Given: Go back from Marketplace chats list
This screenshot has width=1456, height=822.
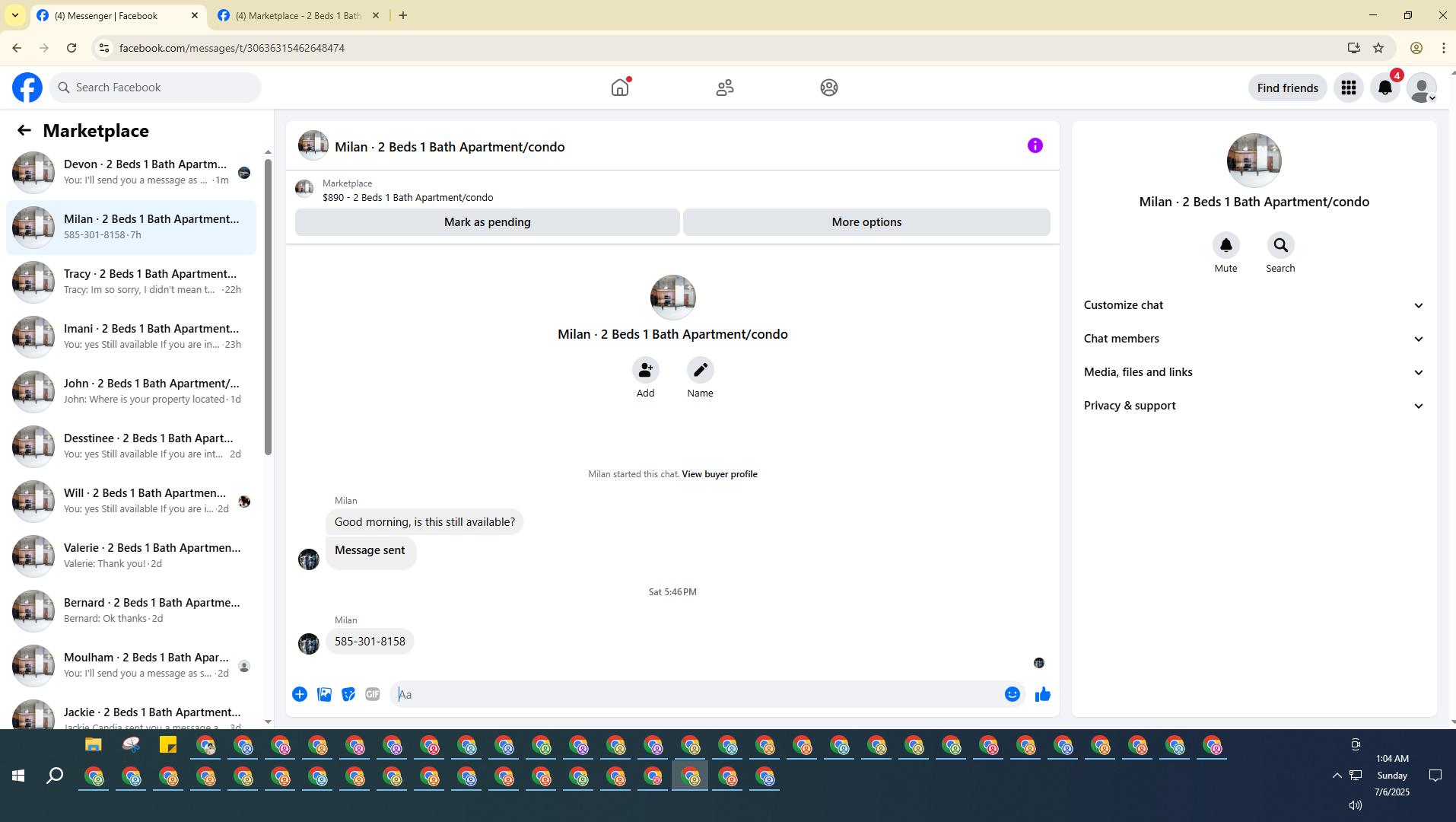Looking at the screenshot, I should 24,130.
